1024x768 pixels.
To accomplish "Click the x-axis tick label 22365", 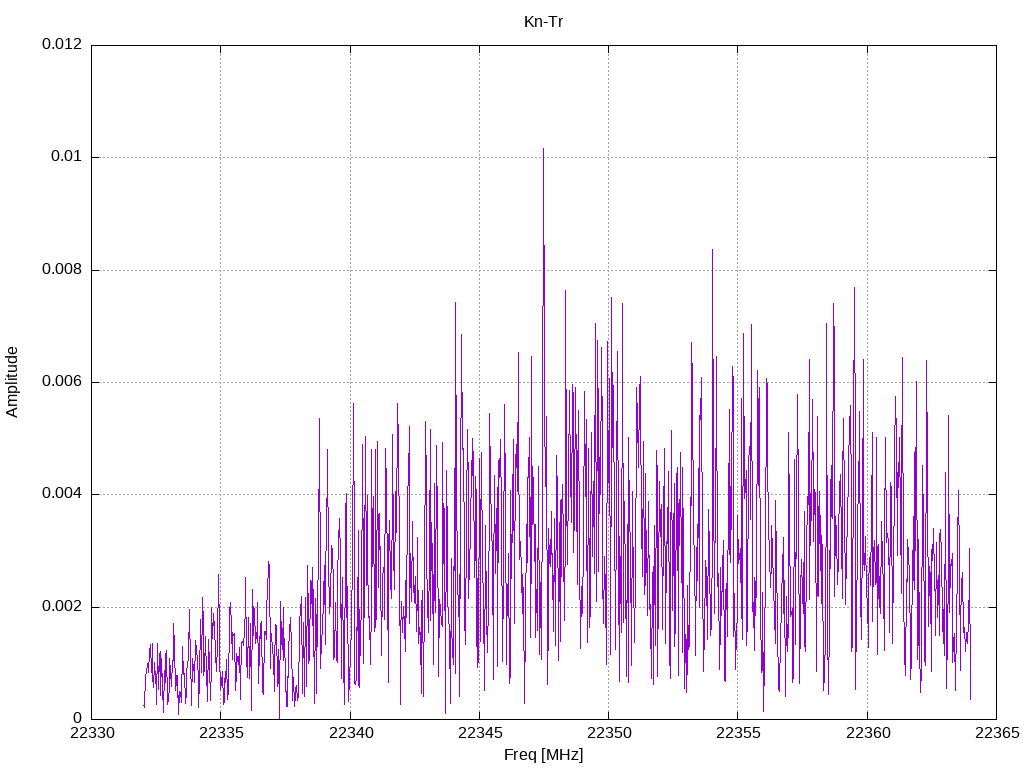I will click(997, 733).
